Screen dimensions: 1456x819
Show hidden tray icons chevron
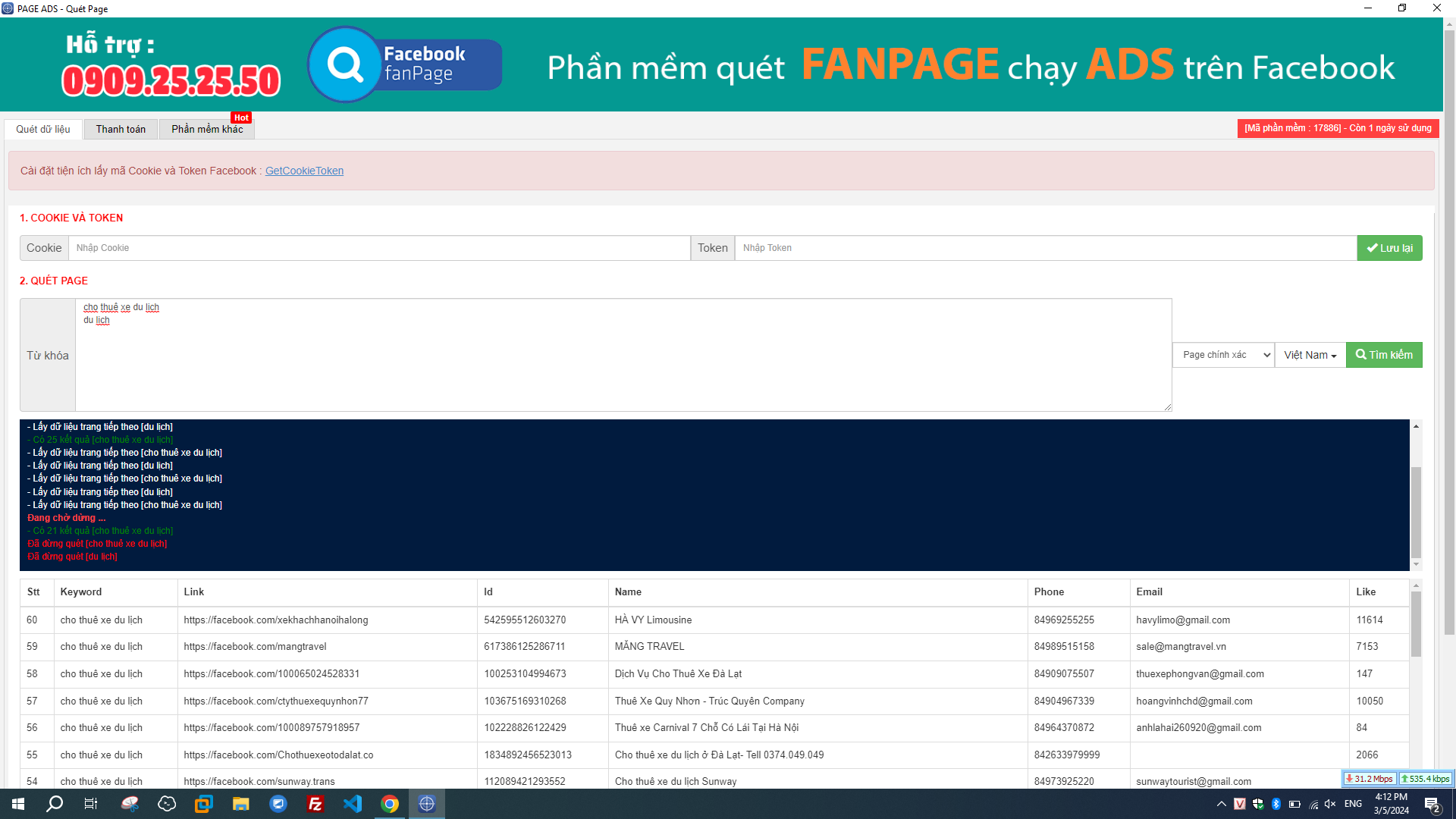[1221, 804]
